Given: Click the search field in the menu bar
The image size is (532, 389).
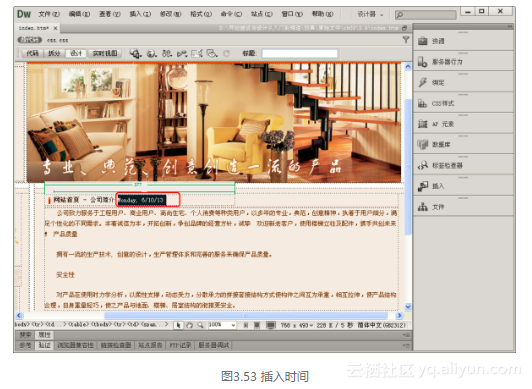Looking at the screenshot, I should 425,15.
